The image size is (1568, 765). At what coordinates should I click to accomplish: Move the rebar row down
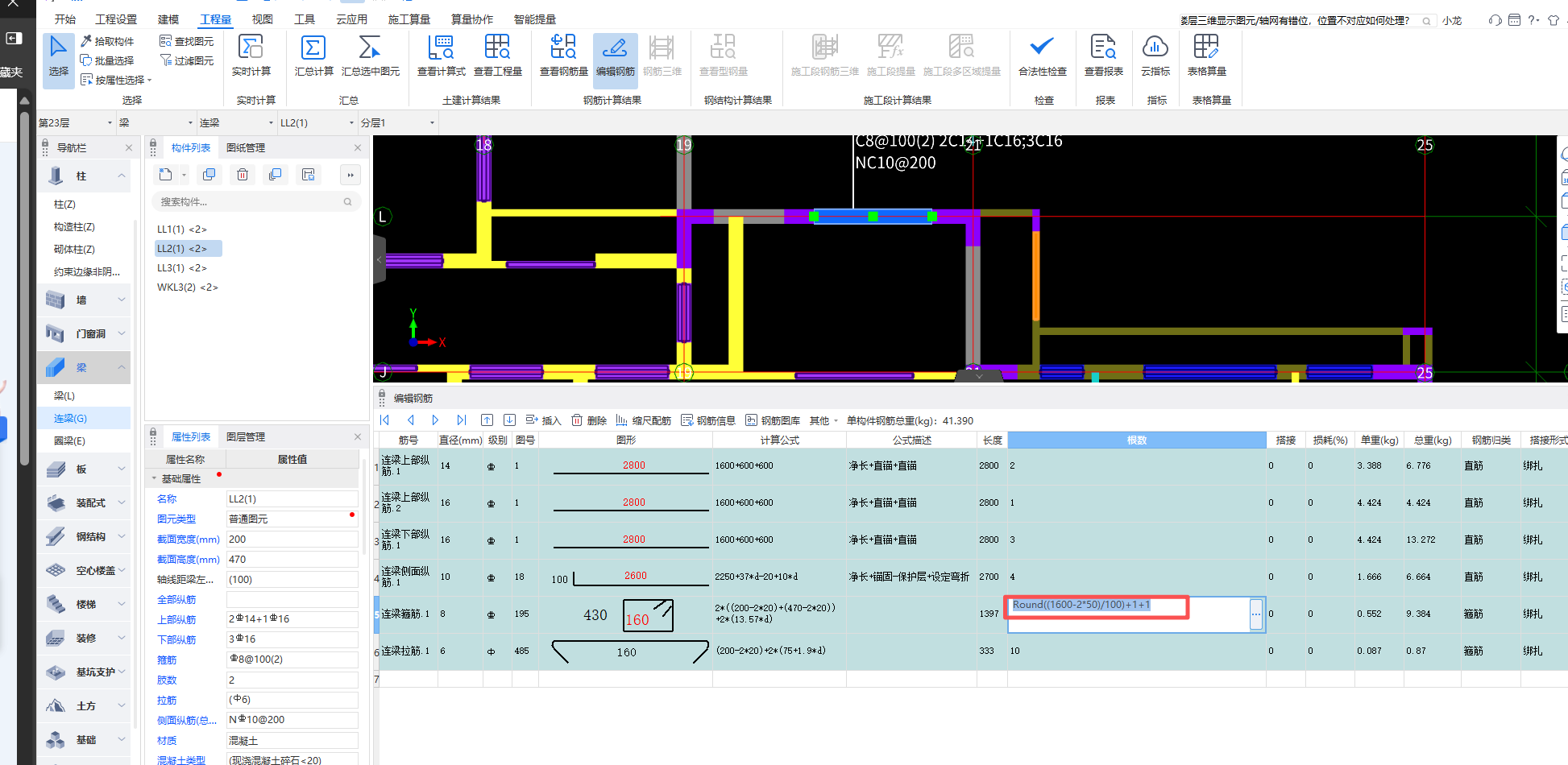point(509,420)
